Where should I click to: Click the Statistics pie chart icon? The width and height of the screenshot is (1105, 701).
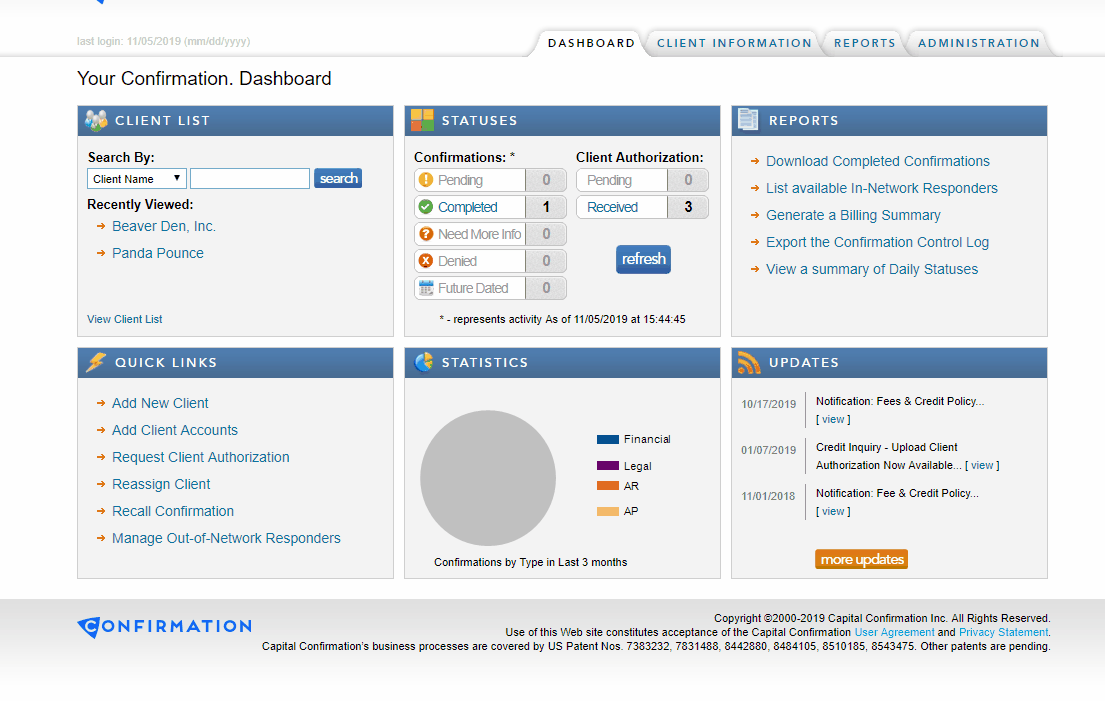[423, 362]
